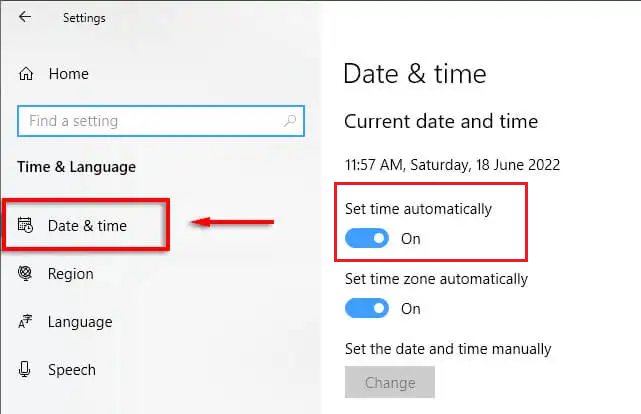The image size is (641, 414).
Task: Click the Date & time calendar icon
Action: (25, 225)
